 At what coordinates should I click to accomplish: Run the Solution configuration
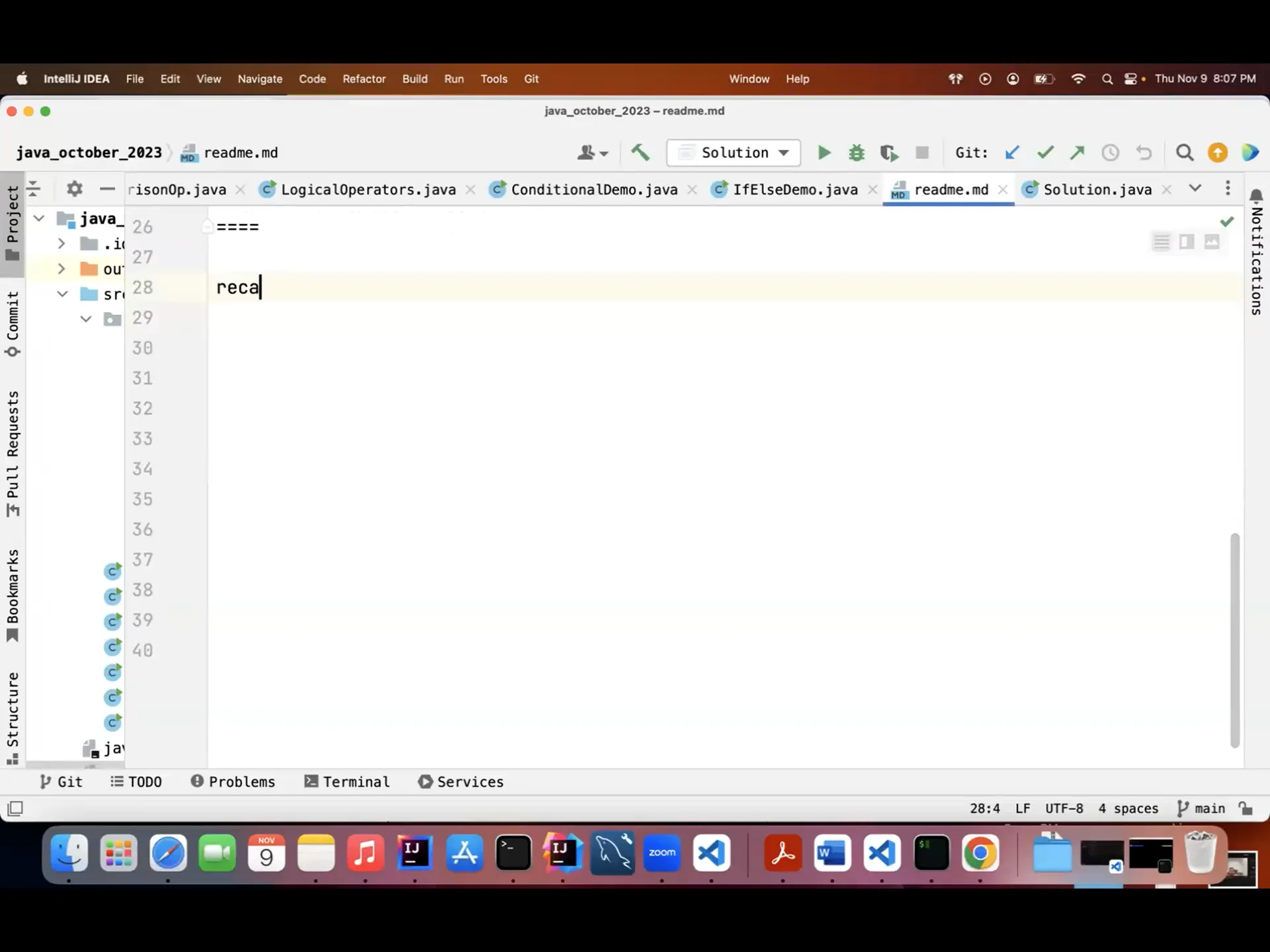(x=824, y=153)
